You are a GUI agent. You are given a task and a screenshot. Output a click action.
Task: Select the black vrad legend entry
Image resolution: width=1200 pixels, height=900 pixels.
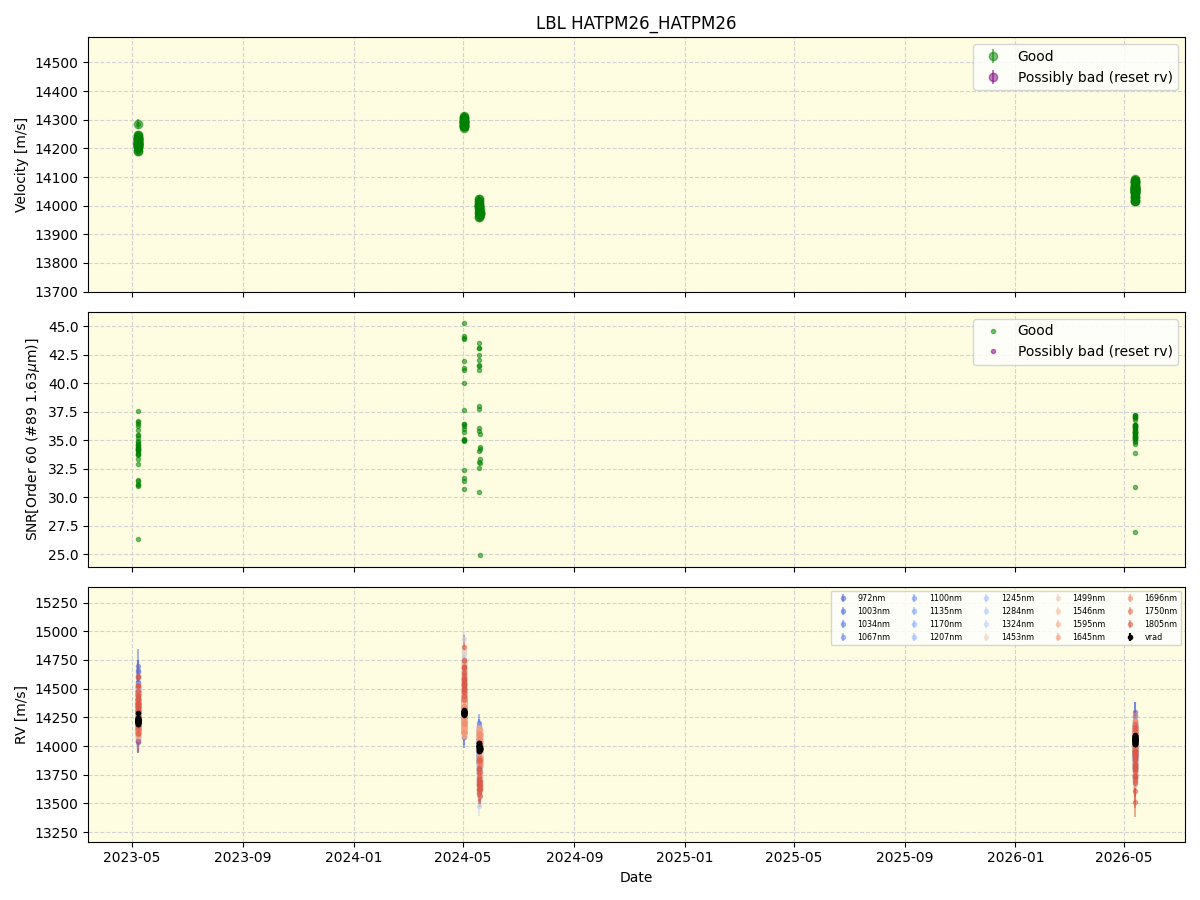tap(1146, 637)
